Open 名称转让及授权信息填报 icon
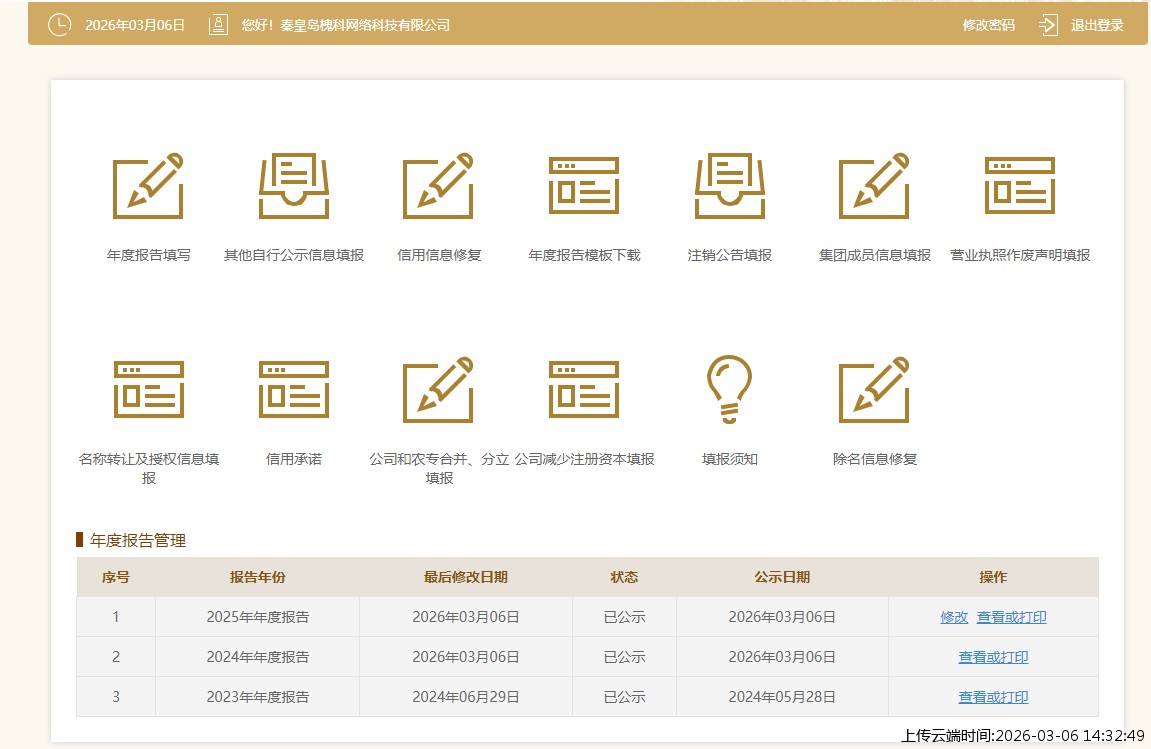Image resolution: width=1151 pixels, height=749 pixels. pyautogui.click(x=148, y=390)
